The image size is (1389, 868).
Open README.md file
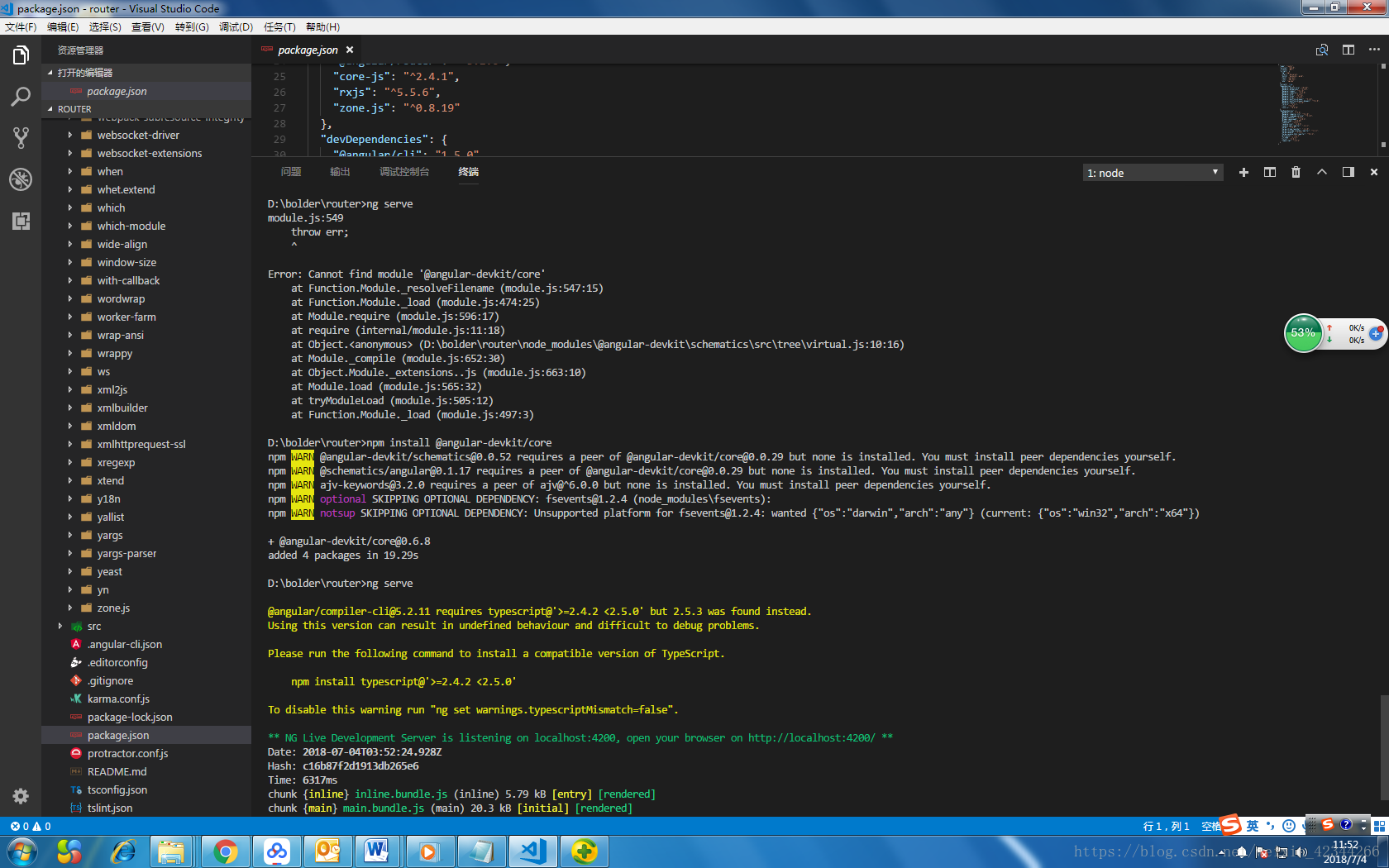coord(146,771)
